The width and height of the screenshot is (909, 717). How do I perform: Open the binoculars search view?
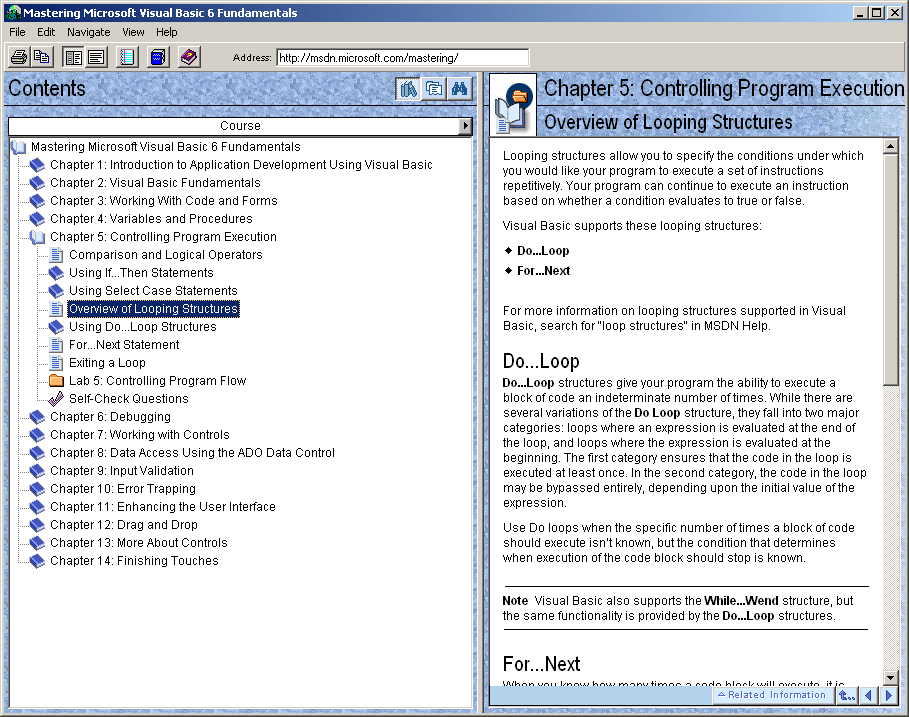pyautogui.click(x=459, y=89)
